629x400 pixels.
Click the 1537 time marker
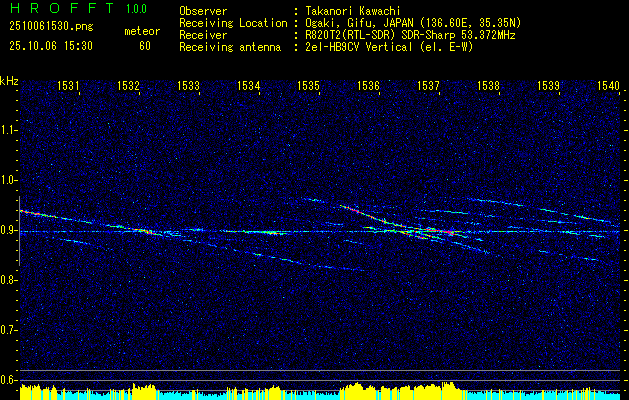428,85
